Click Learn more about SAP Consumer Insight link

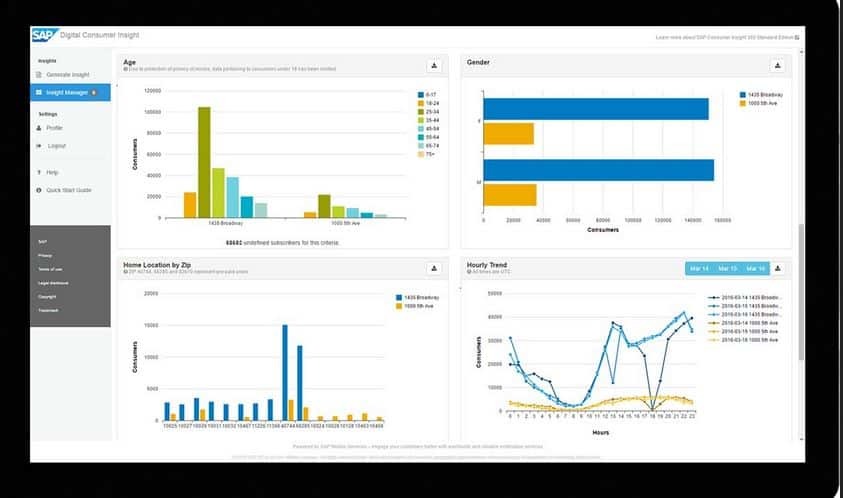[x=726, y=38]
